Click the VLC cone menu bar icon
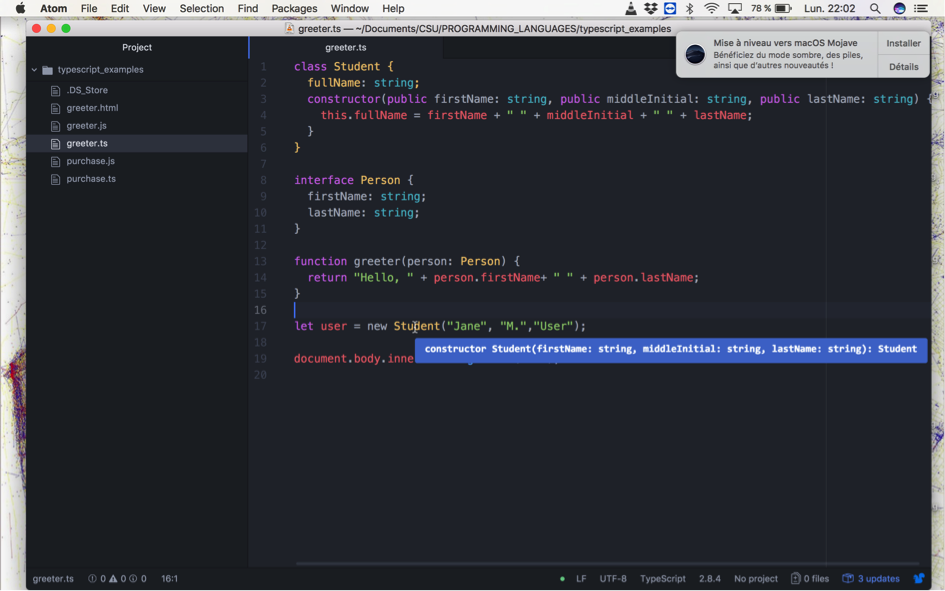945x591 pixels. [x=630, y=8]
